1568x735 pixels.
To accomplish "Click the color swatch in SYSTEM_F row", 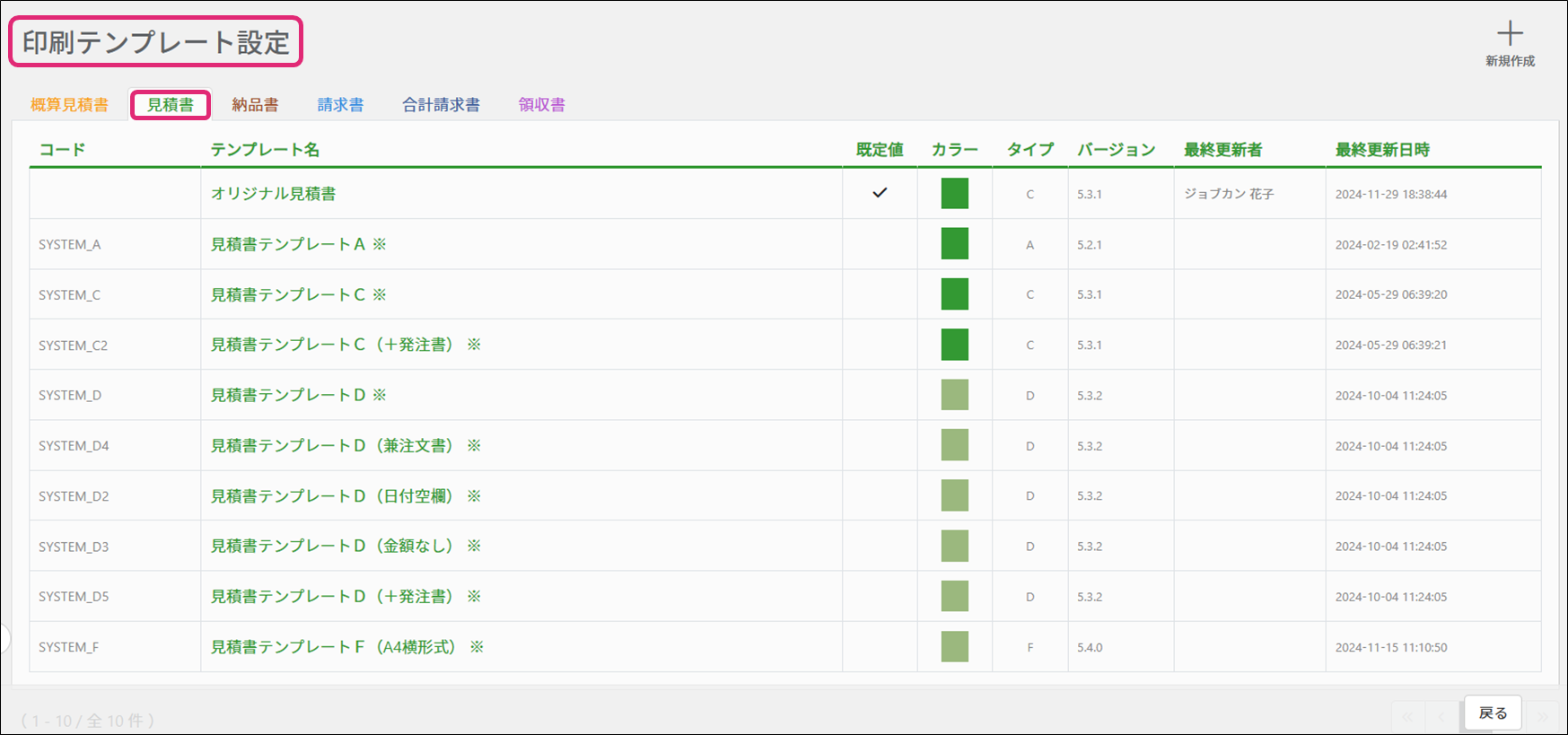I will (954, 647).
